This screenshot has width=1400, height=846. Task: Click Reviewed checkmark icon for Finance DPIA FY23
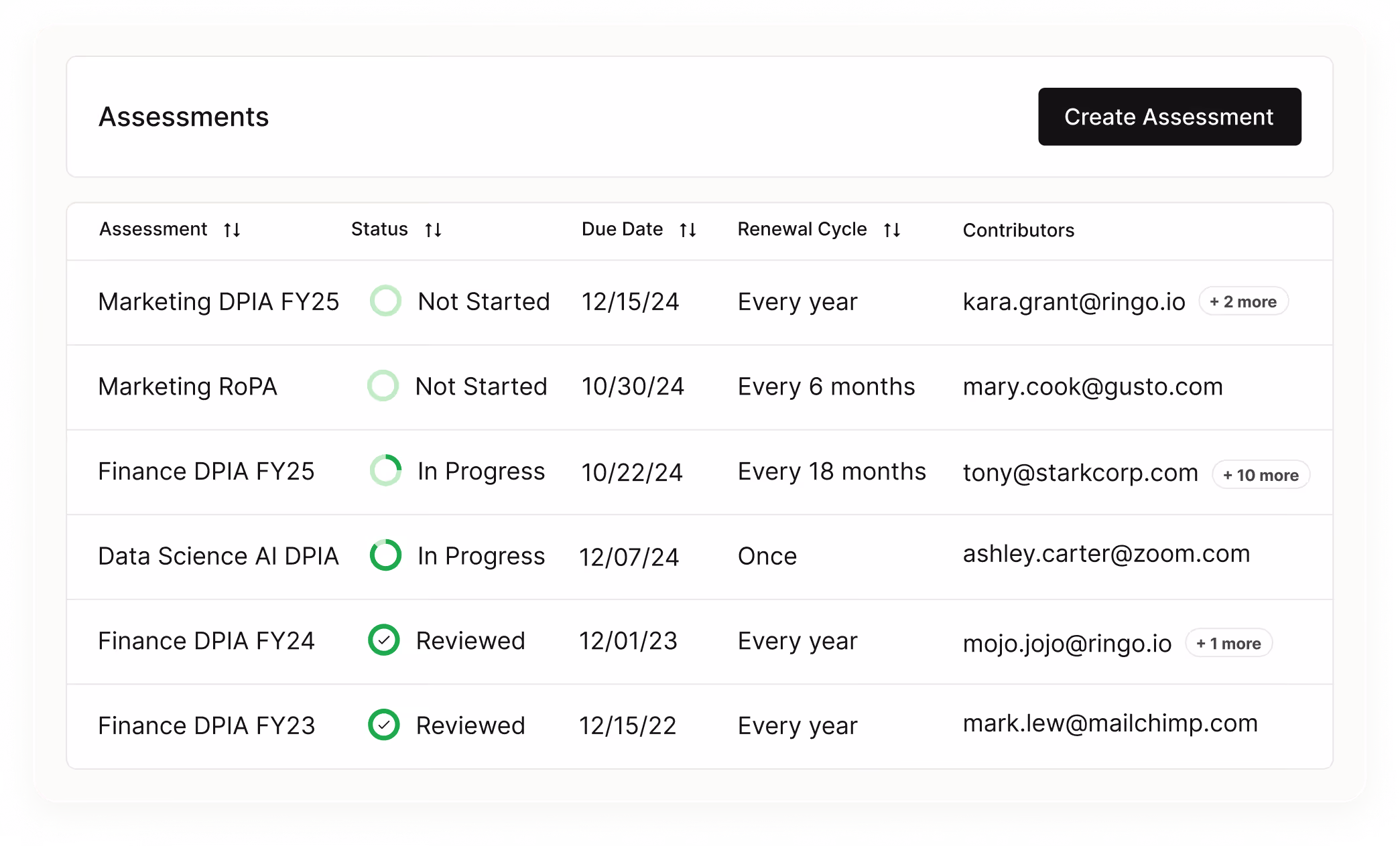point(384,725)
